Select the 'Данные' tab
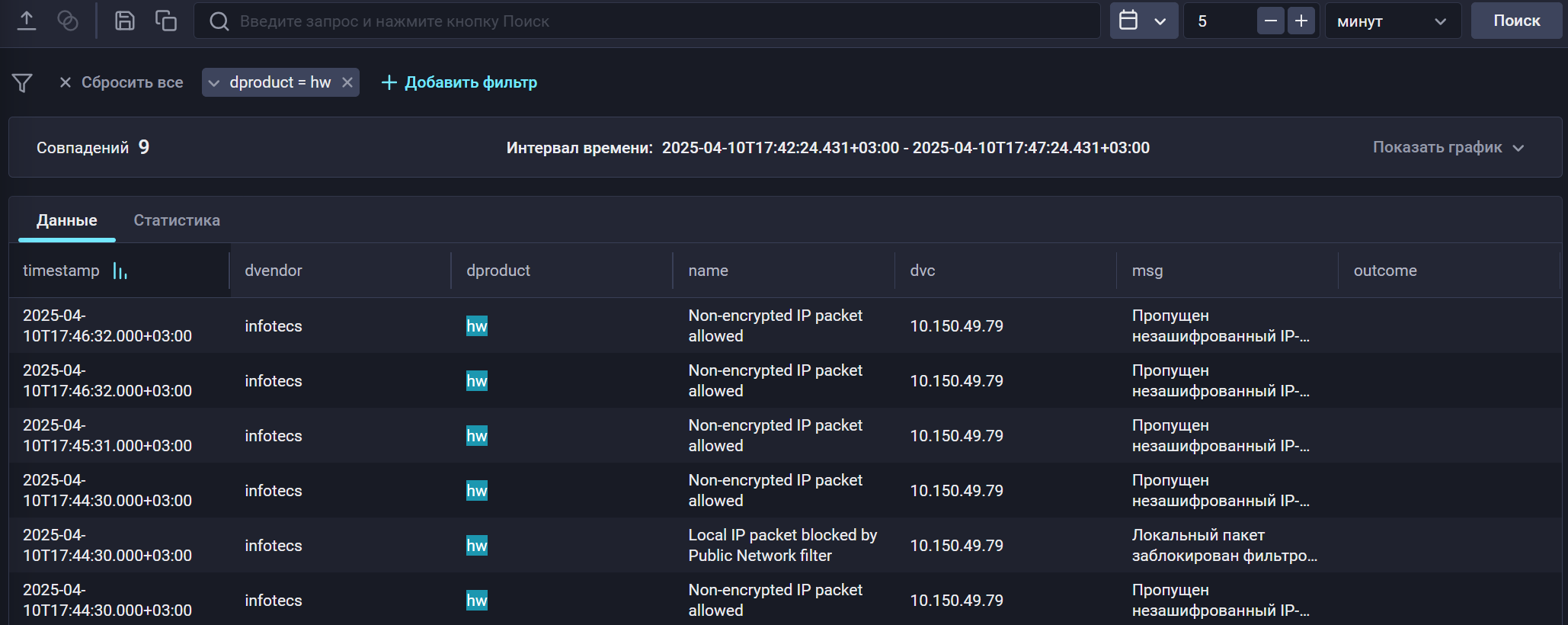 (x=67, y=220)
